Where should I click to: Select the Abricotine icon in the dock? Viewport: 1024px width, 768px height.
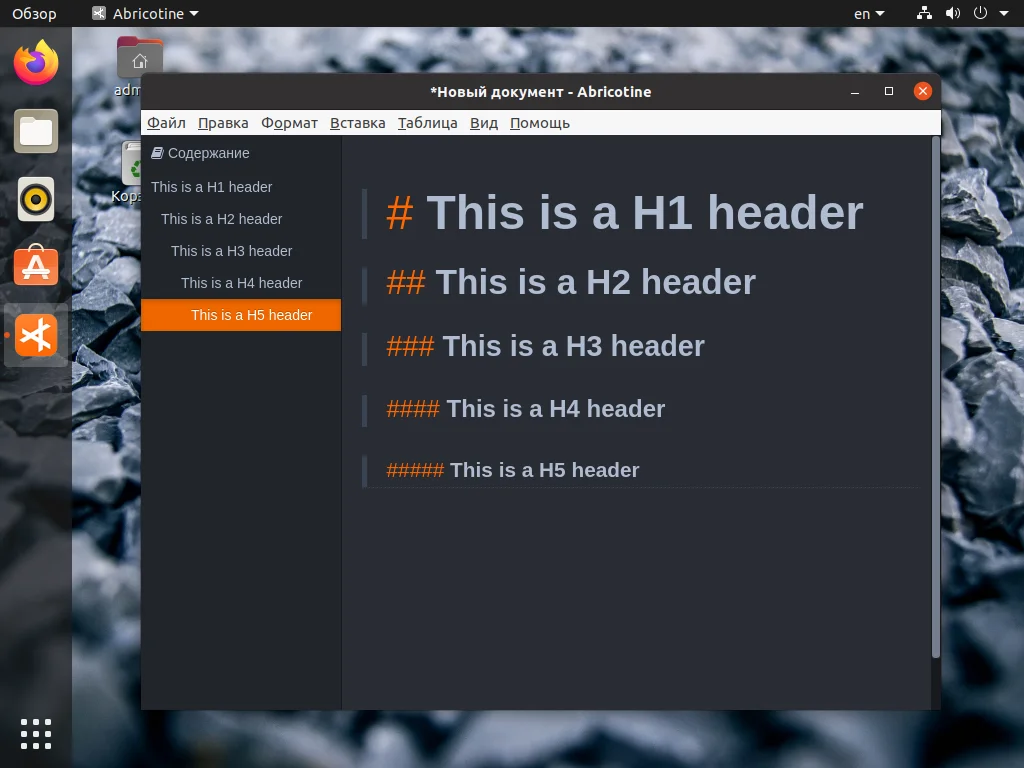[36, 335]
